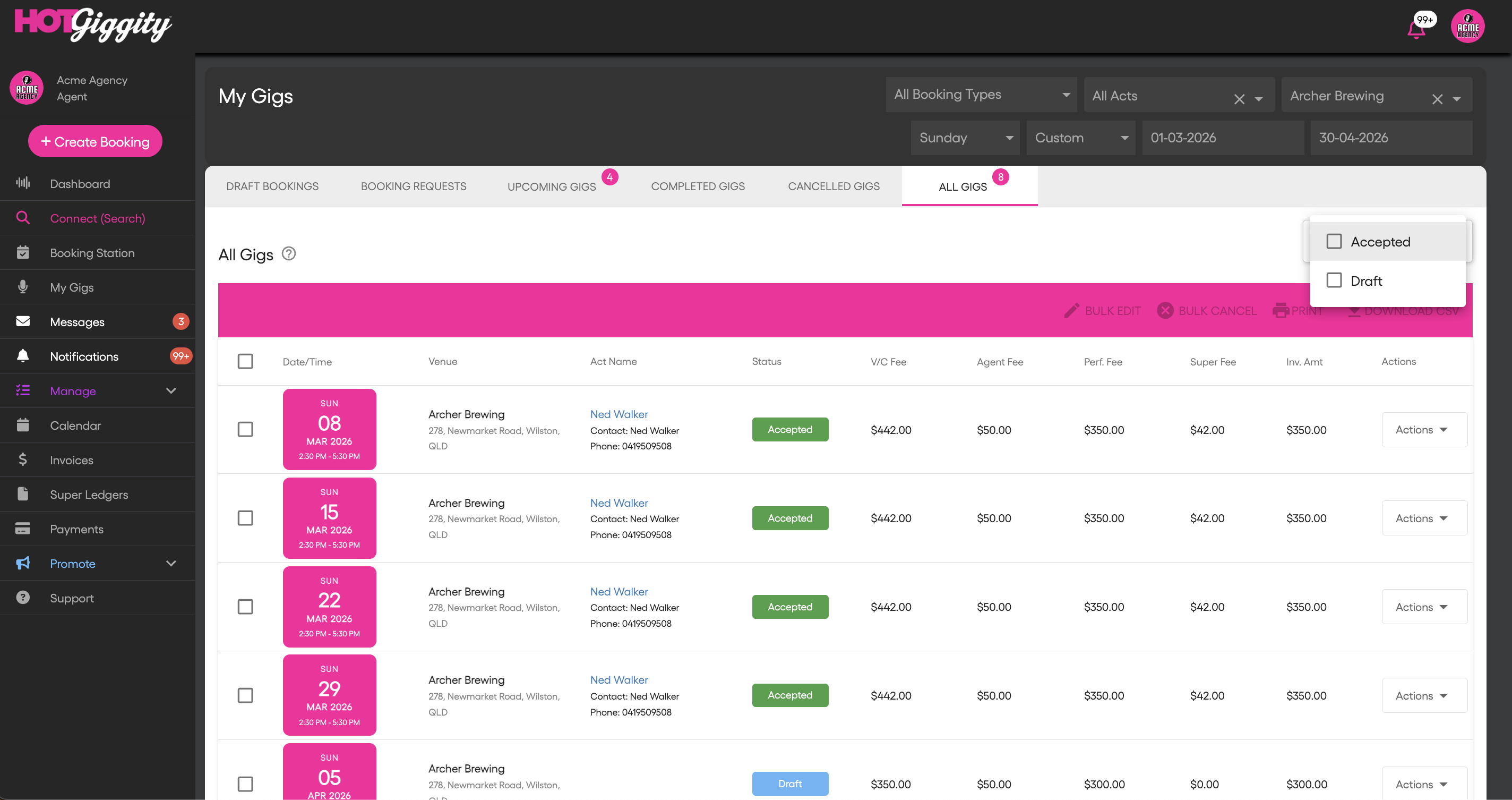This screenshot has height=800, width=1512.
Task: Select the 08 Mar 2026 gig checkbox
Action: tap(245, 429)
